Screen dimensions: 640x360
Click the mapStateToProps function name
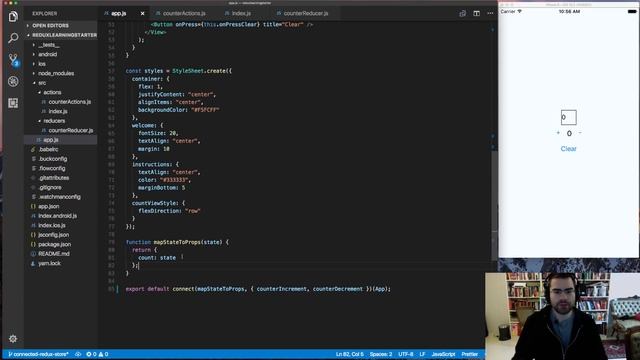177,242
